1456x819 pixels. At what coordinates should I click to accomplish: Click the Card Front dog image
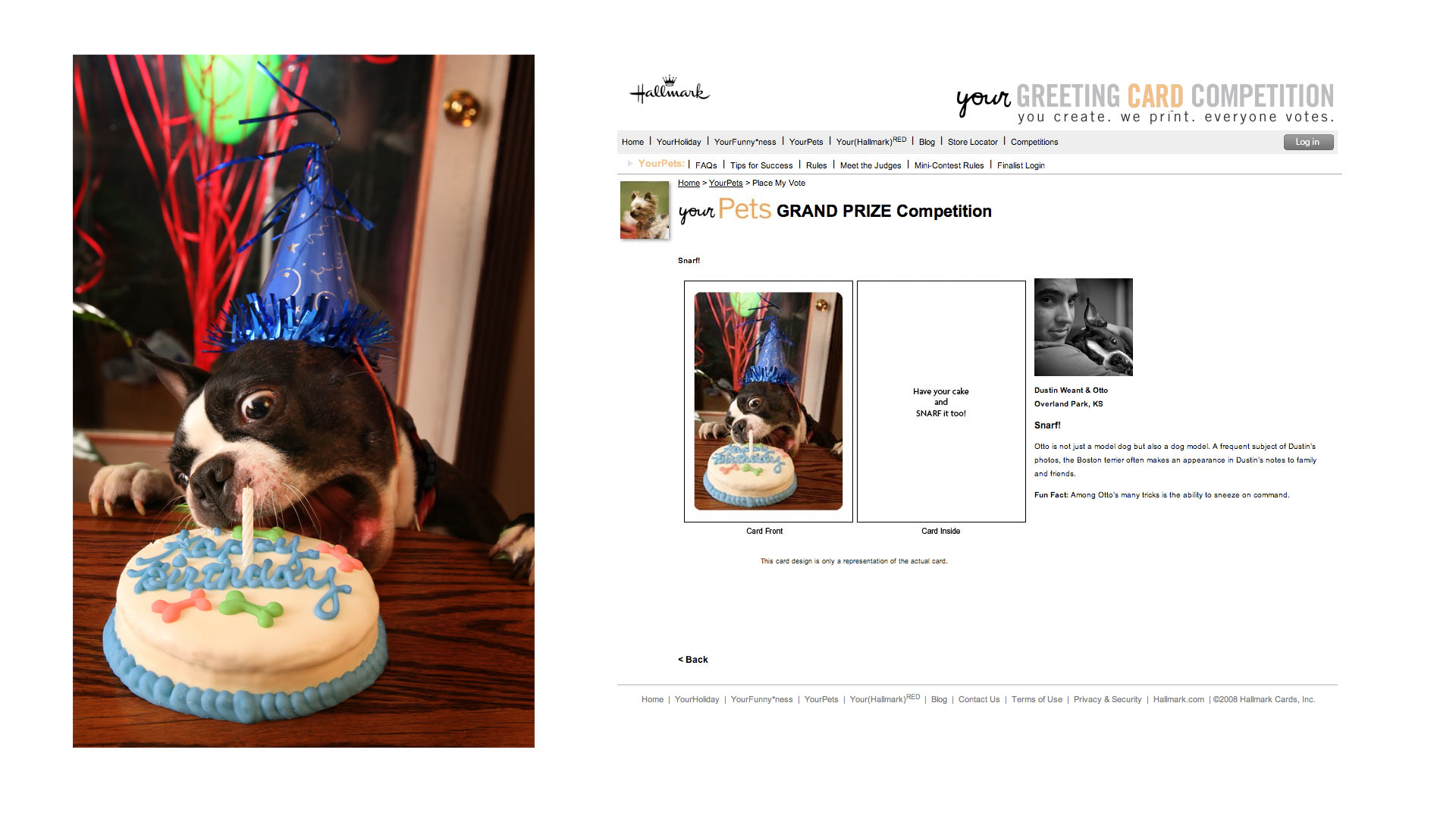coord(768,401)
